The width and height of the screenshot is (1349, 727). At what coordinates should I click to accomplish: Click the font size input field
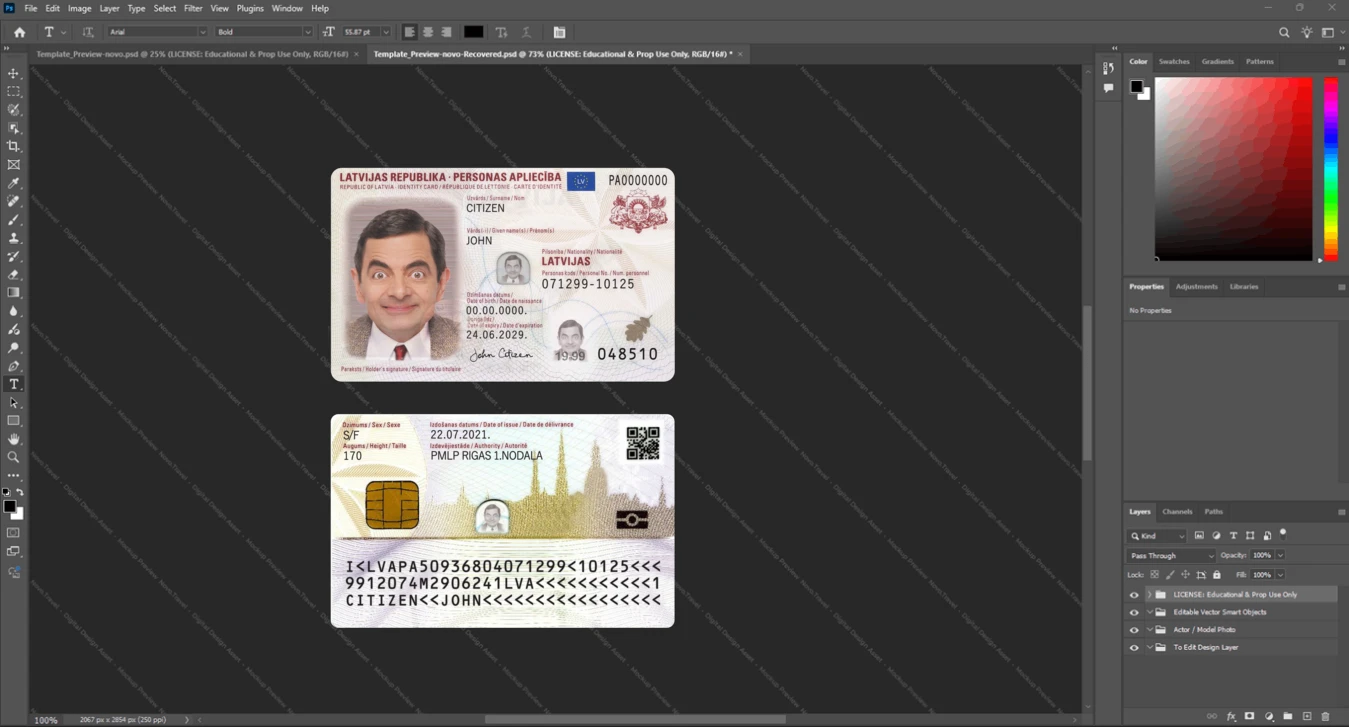(360, 32)
